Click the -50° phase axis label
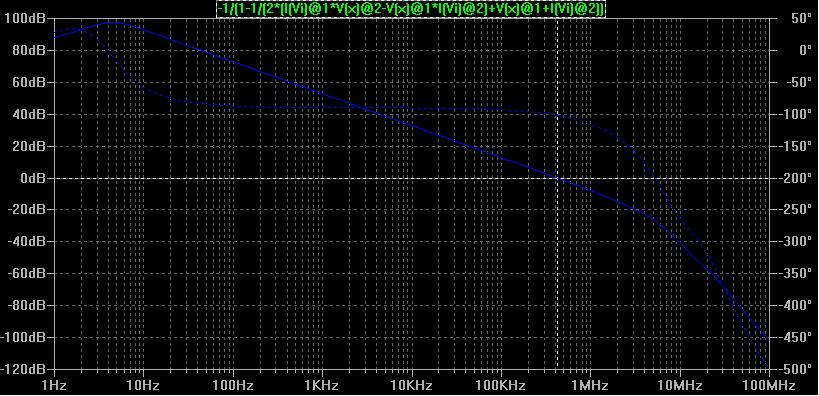Viewport: 819px width, 396px height. click(799, 82)
